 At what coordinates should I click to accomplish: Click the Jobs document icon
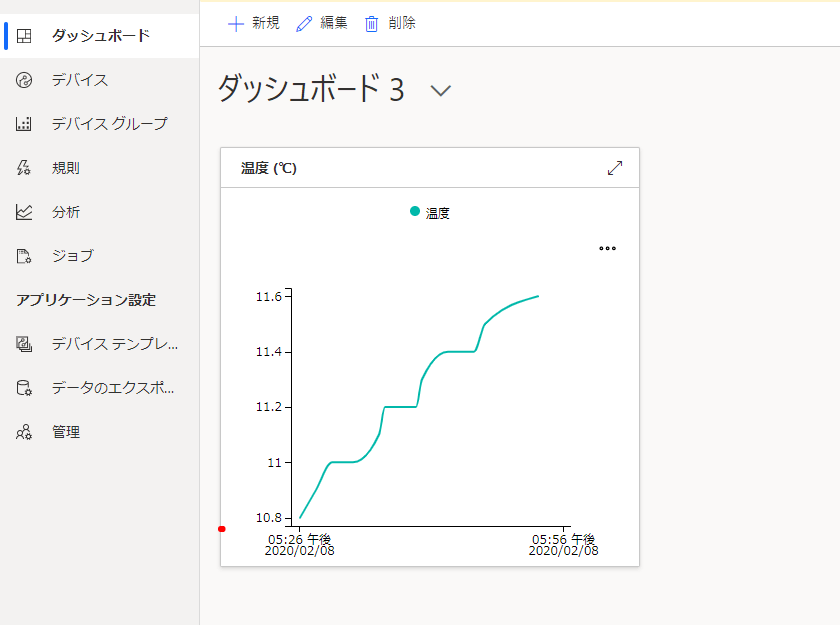pyautogui.click(x=25, y=256)
